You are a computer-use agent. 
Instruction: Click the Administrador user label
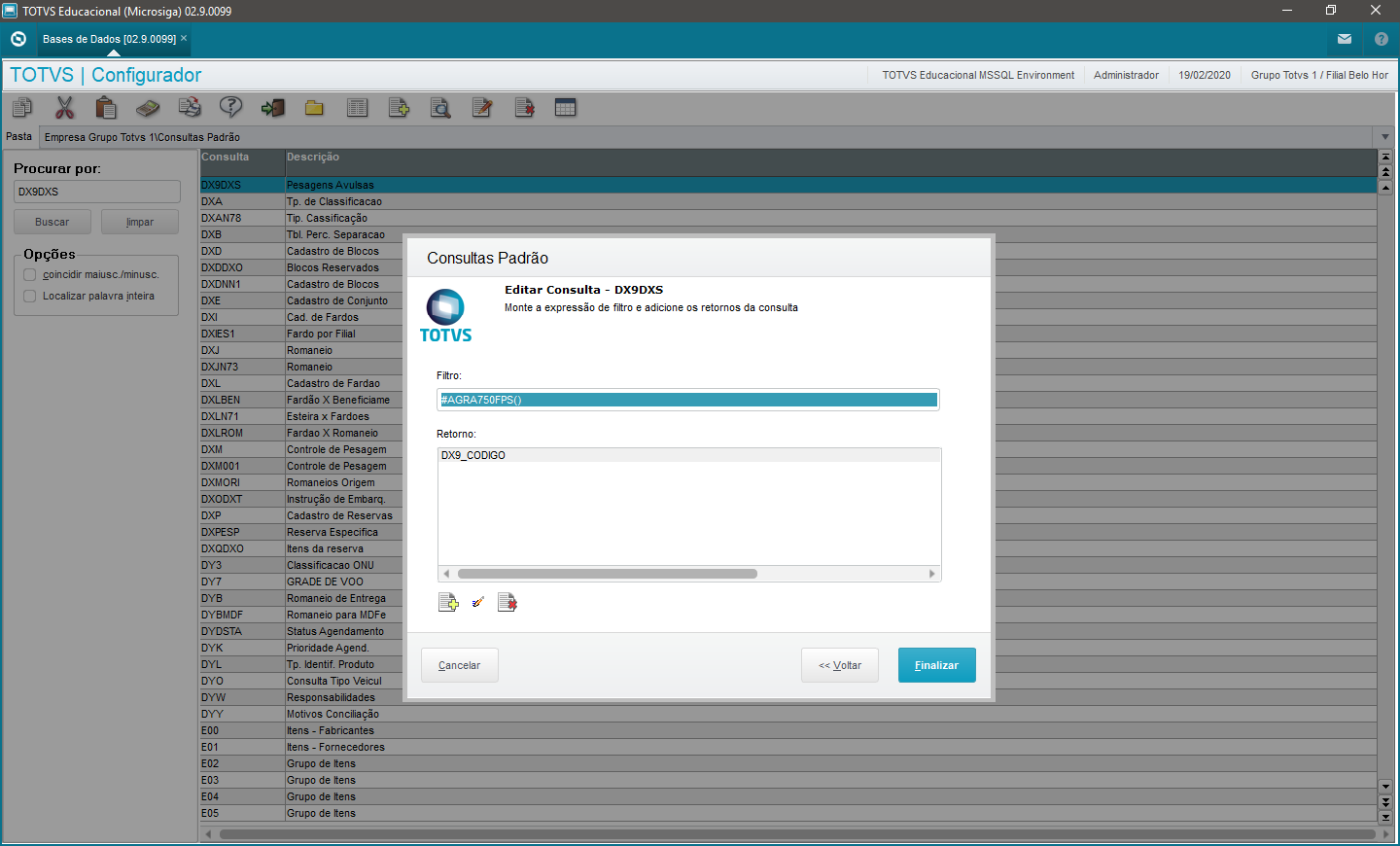coord(1126,75)
